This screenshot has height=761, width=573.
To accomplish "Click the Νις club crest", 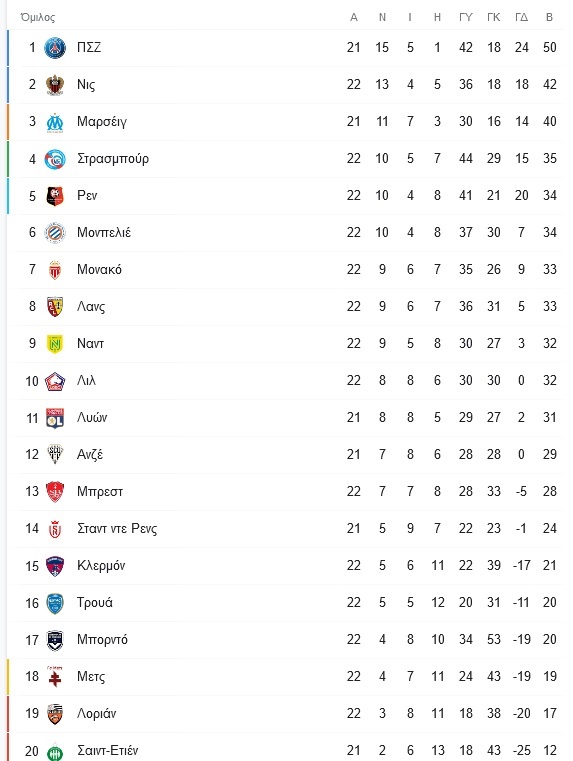I will (x=55, y=84).
